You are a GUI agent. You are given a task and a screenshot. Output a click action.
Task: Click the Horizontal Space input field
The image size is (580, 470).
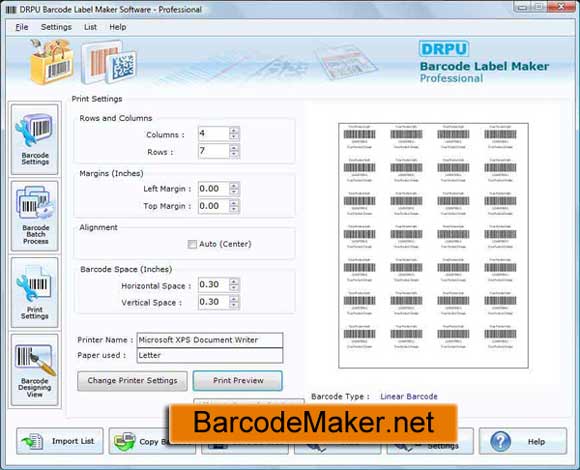[x=214, y=285]
